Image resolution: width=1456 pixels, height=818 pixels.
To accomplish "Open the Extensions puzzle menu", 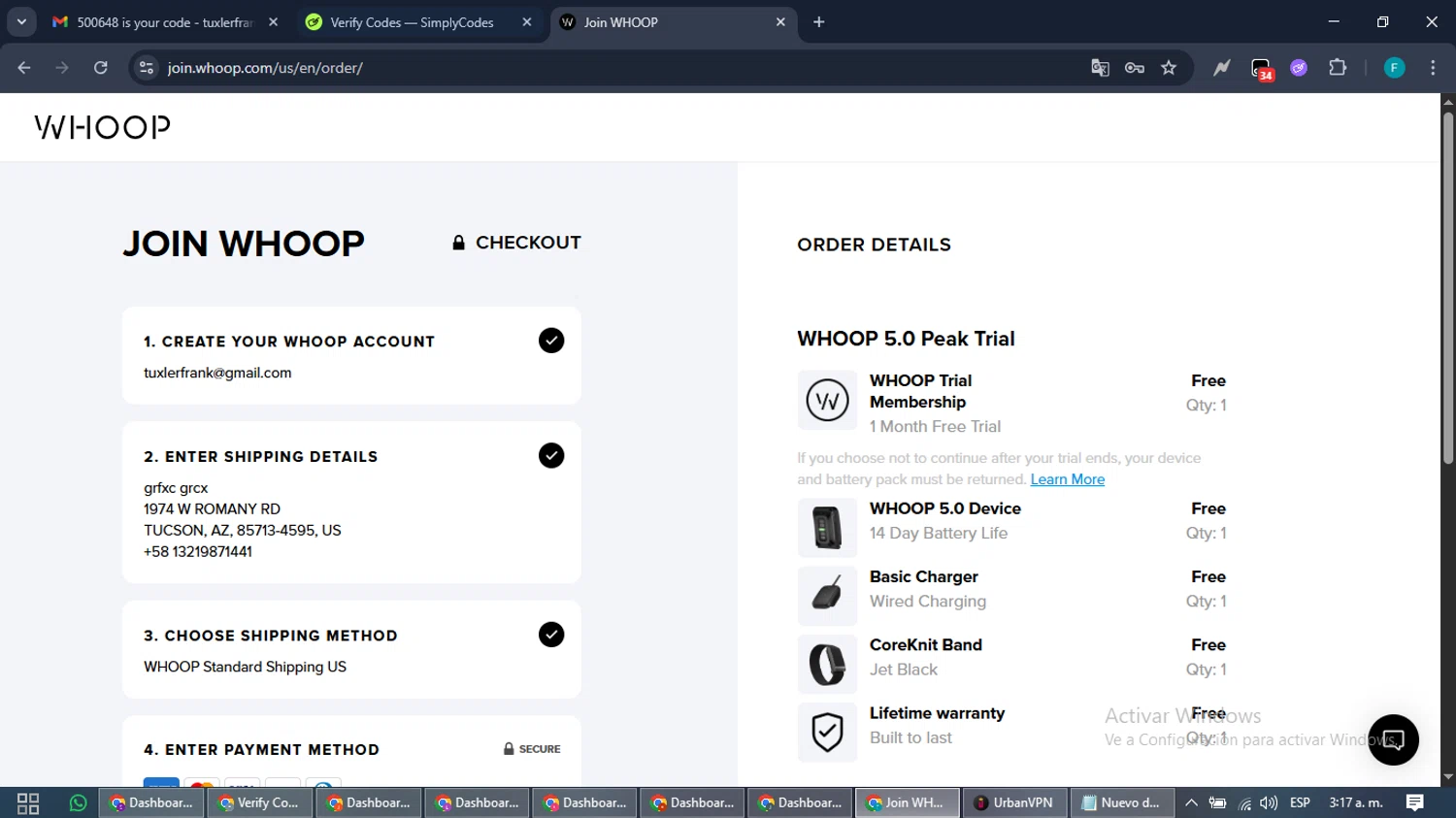I will [x=1338, y=68].
